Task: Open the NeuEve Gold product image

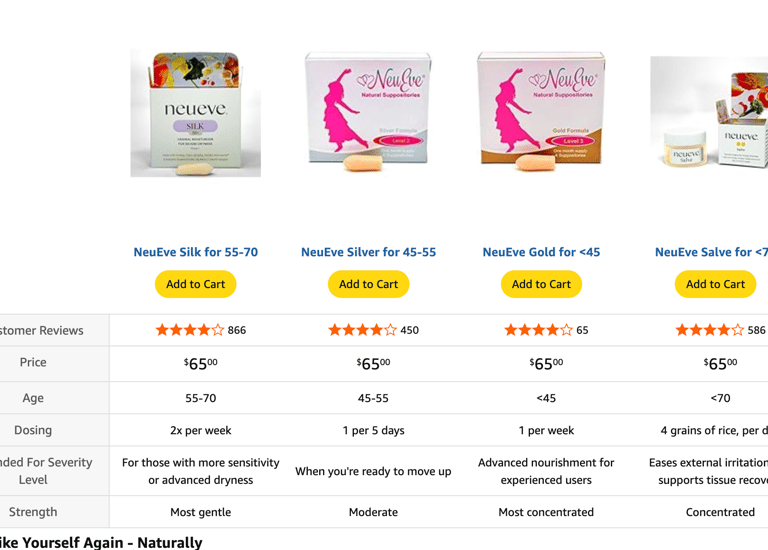Action: tap(541, 111)
